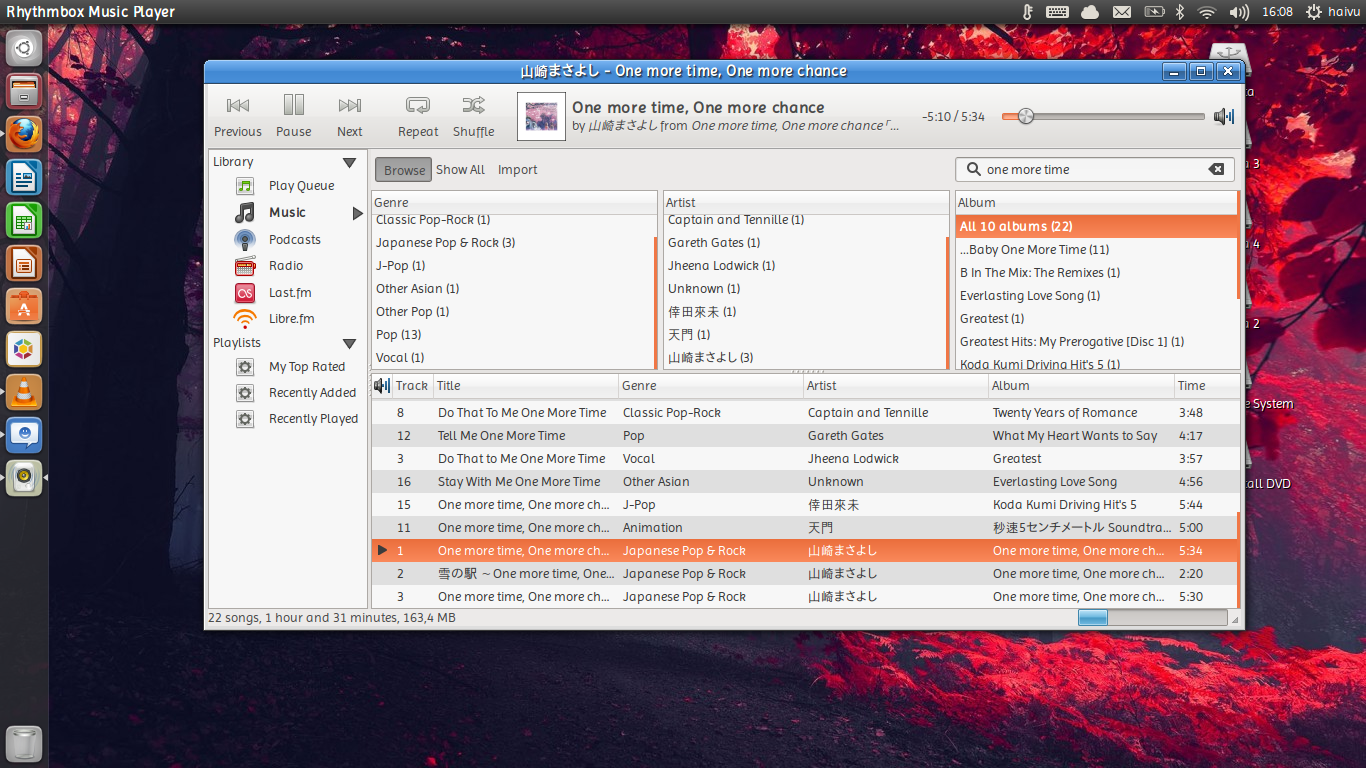Select track 2 lasting 2:20
This screenshot has height=768, width=1366.
click(805, 574)
